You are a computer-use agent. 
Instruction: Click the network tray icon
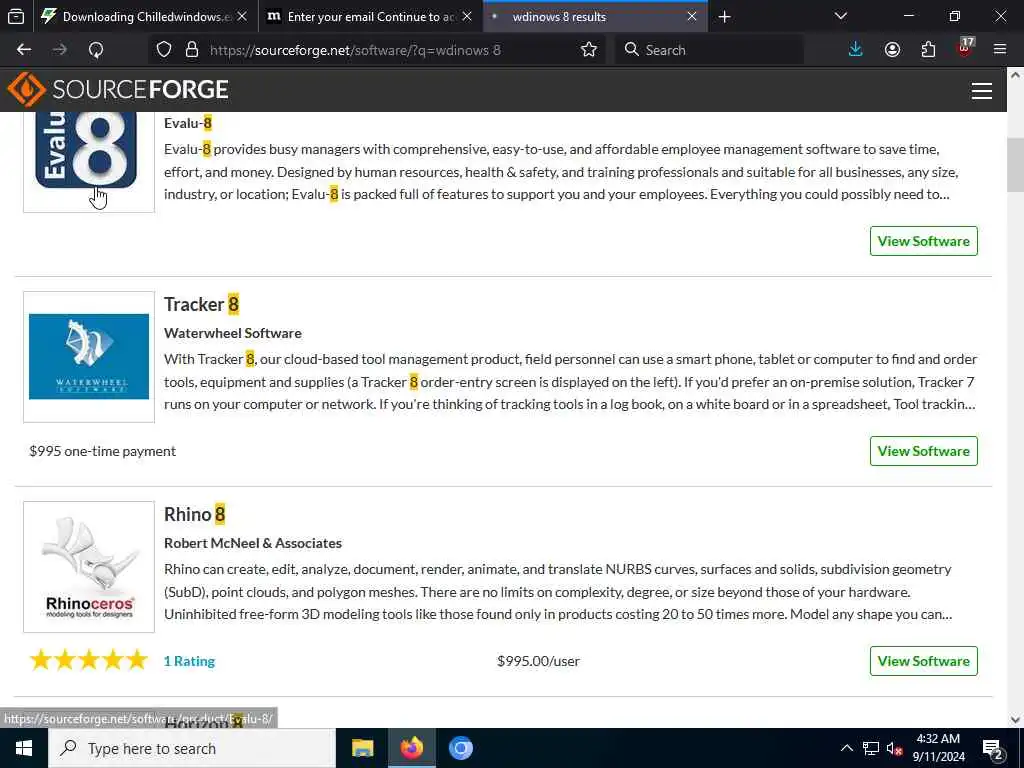(871, 748)
